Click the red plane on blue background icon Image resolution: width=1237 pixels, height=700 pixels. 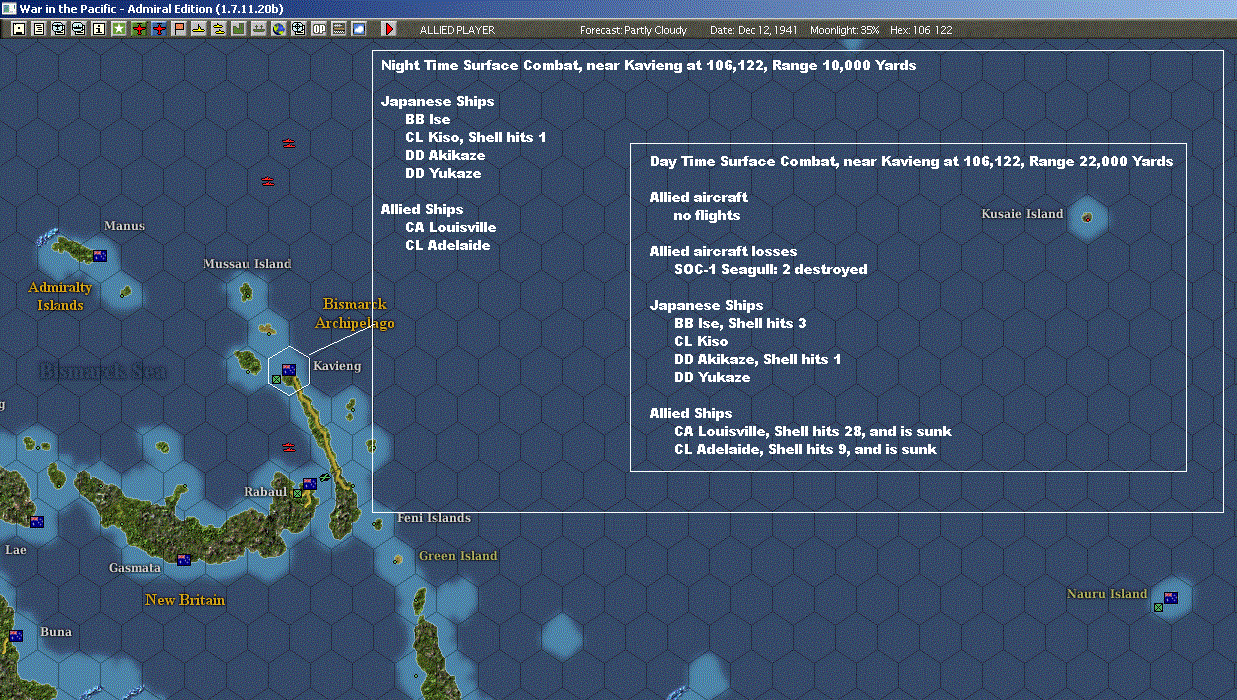click(x=159, y=29)
